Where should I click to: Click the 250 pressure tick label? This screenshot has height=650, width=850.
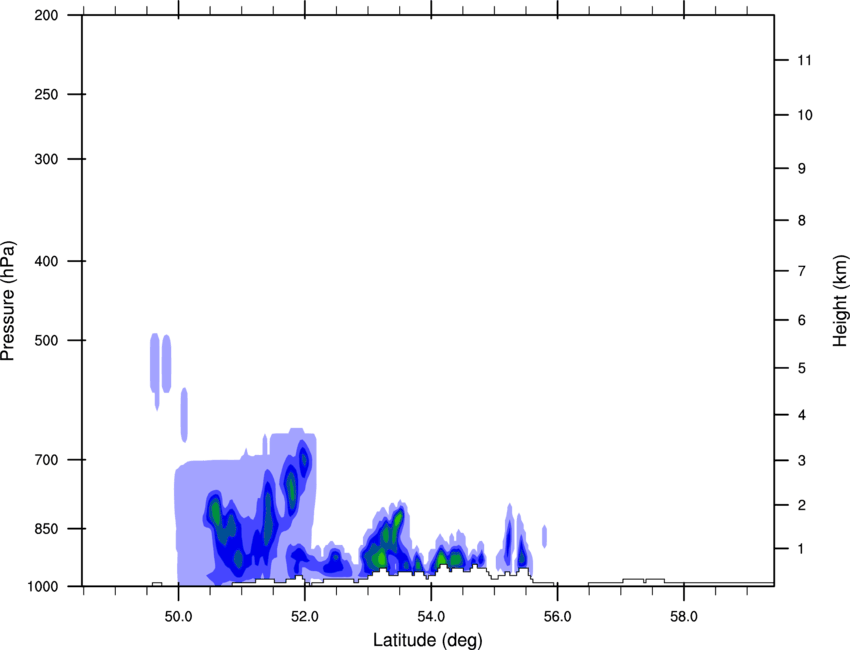pyautogui.click(x=46, y=94)
